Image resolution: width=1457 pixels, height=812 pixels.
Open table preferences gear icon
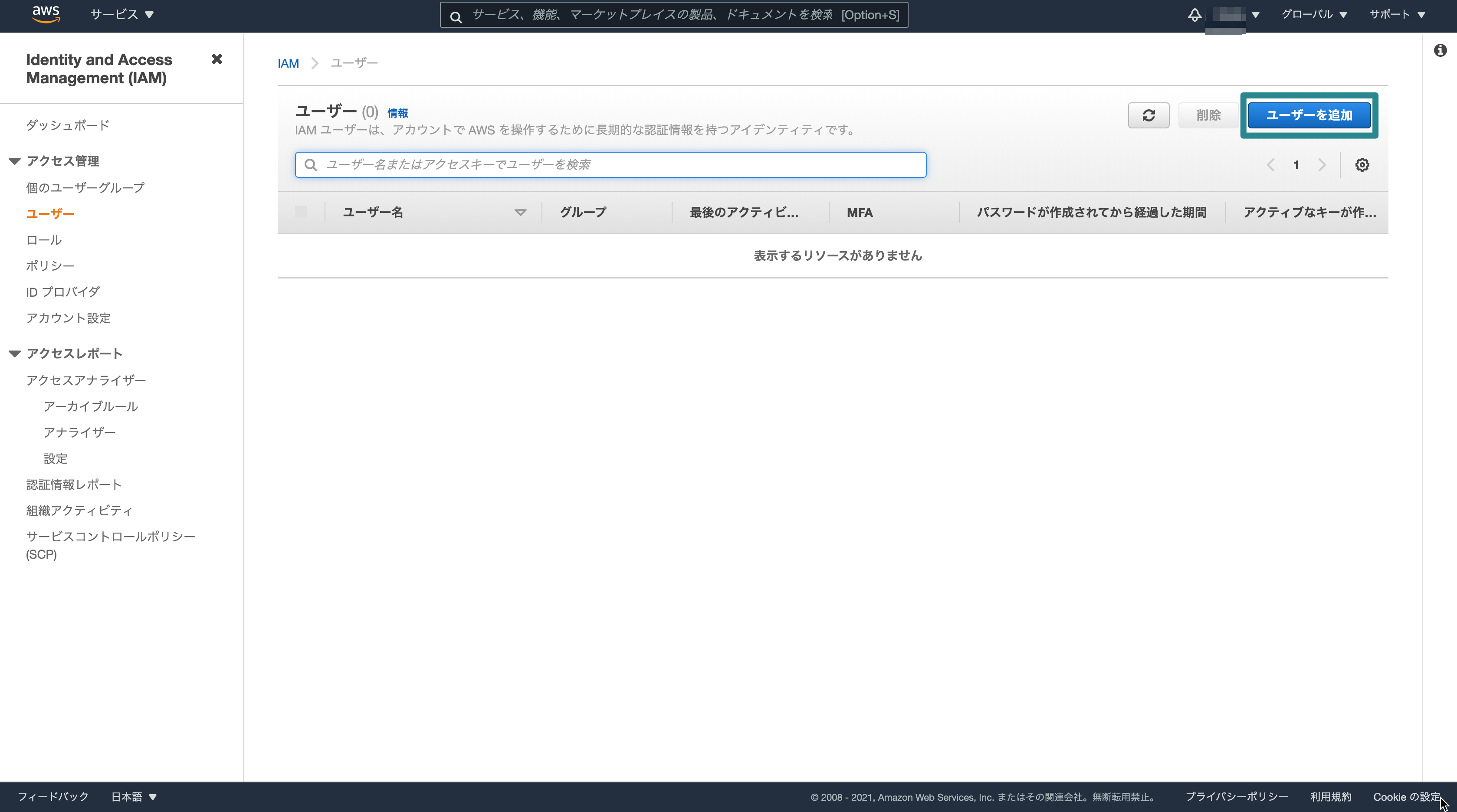pyautogui.click(x=1362, y=164)
